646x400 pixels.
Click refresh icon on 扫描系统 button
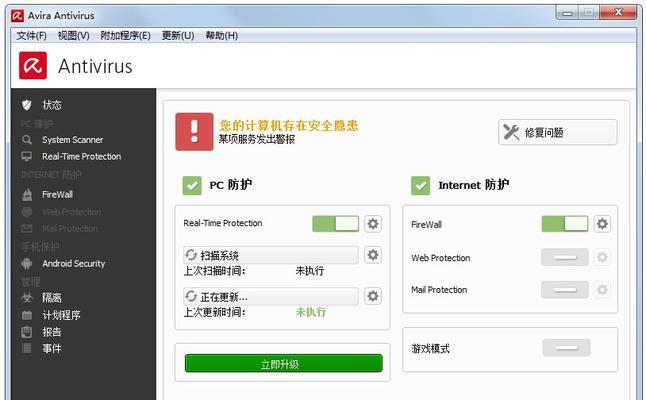tap(191, 255)
